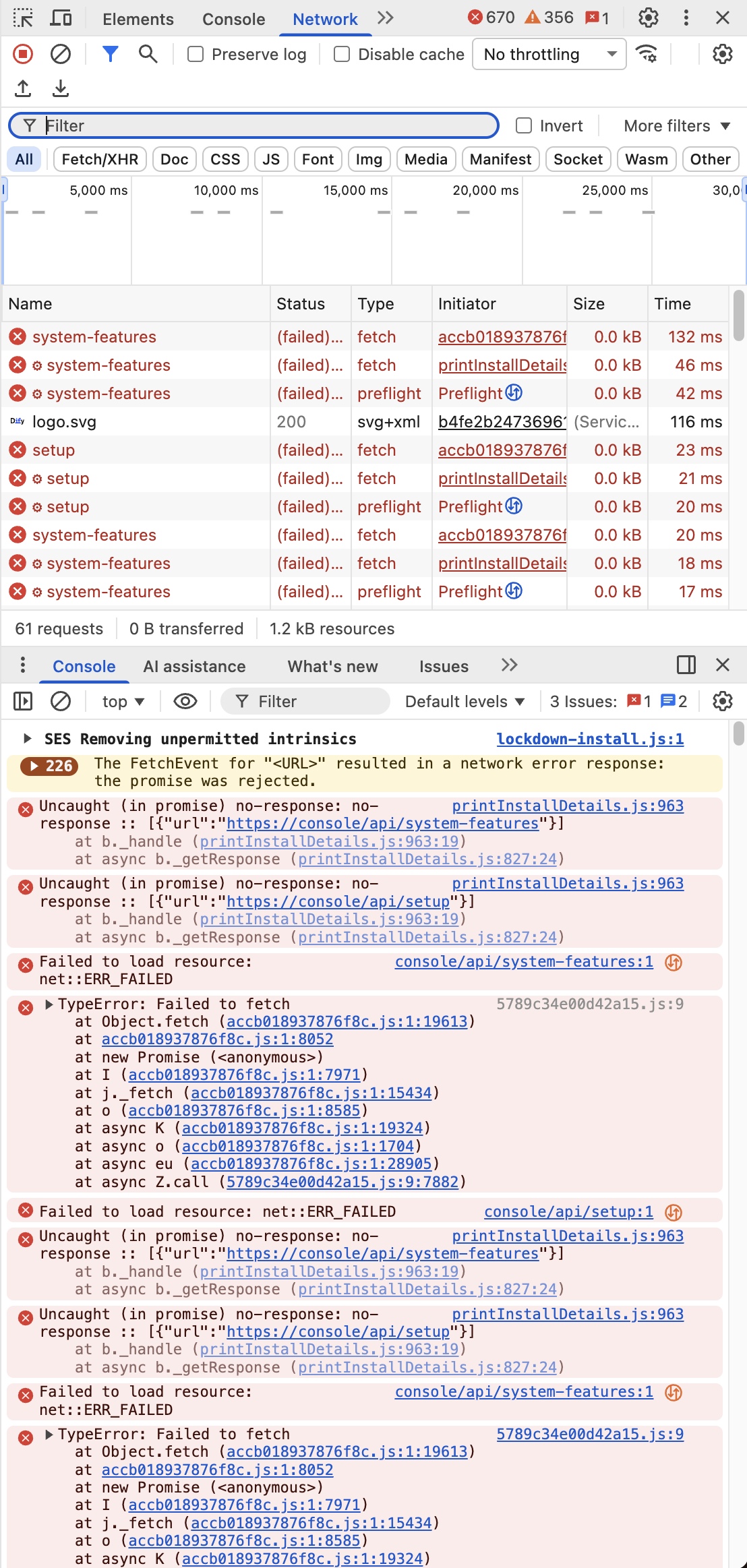
Task: Switch to the Elements tab
Action: click(138, 19)
